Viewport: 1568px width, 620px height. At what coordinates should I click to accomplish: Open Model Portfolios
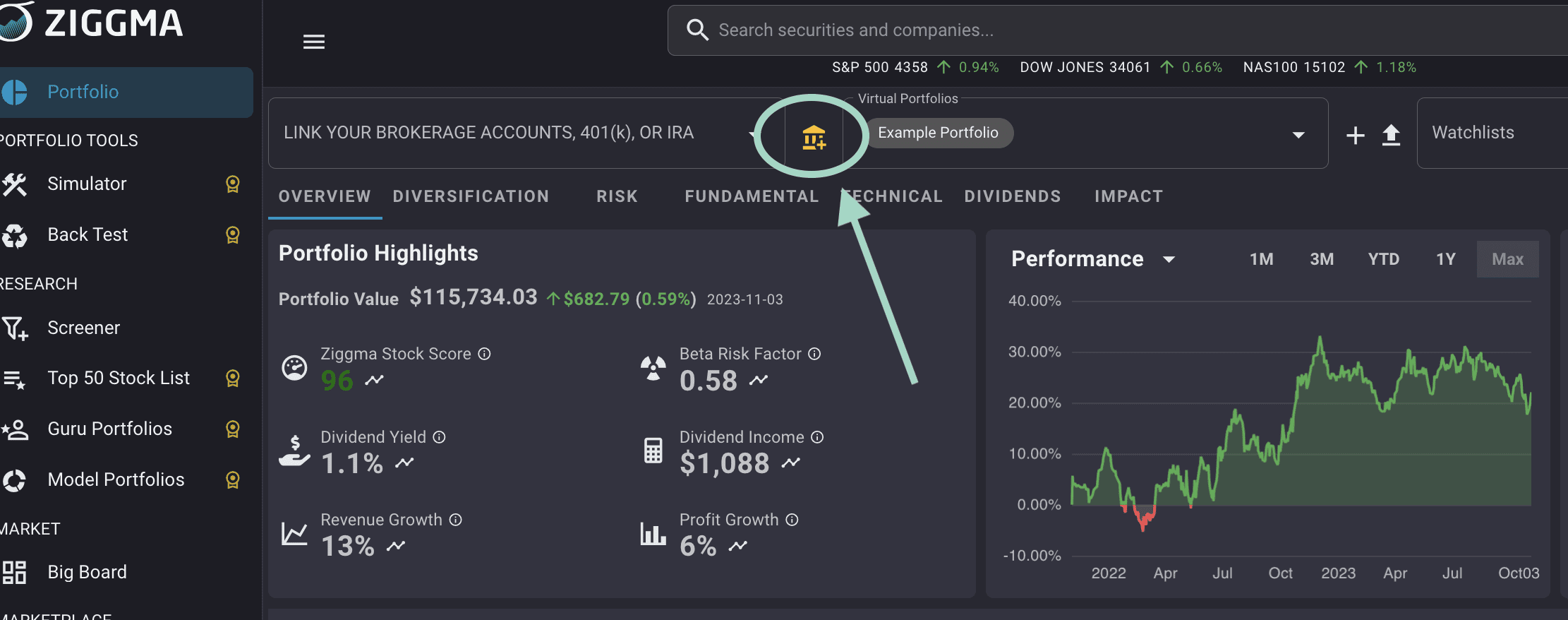tap(116, 479)
